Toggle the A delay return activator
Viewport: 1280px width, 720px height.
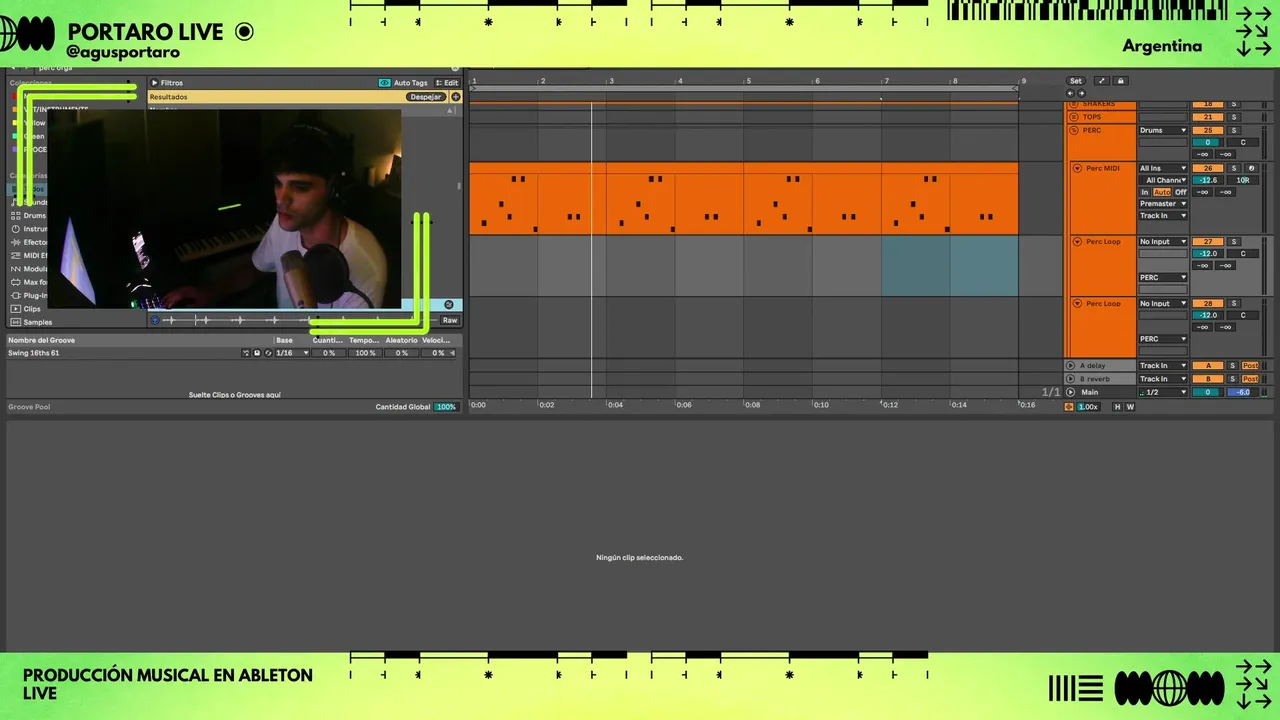(1208, 366)
